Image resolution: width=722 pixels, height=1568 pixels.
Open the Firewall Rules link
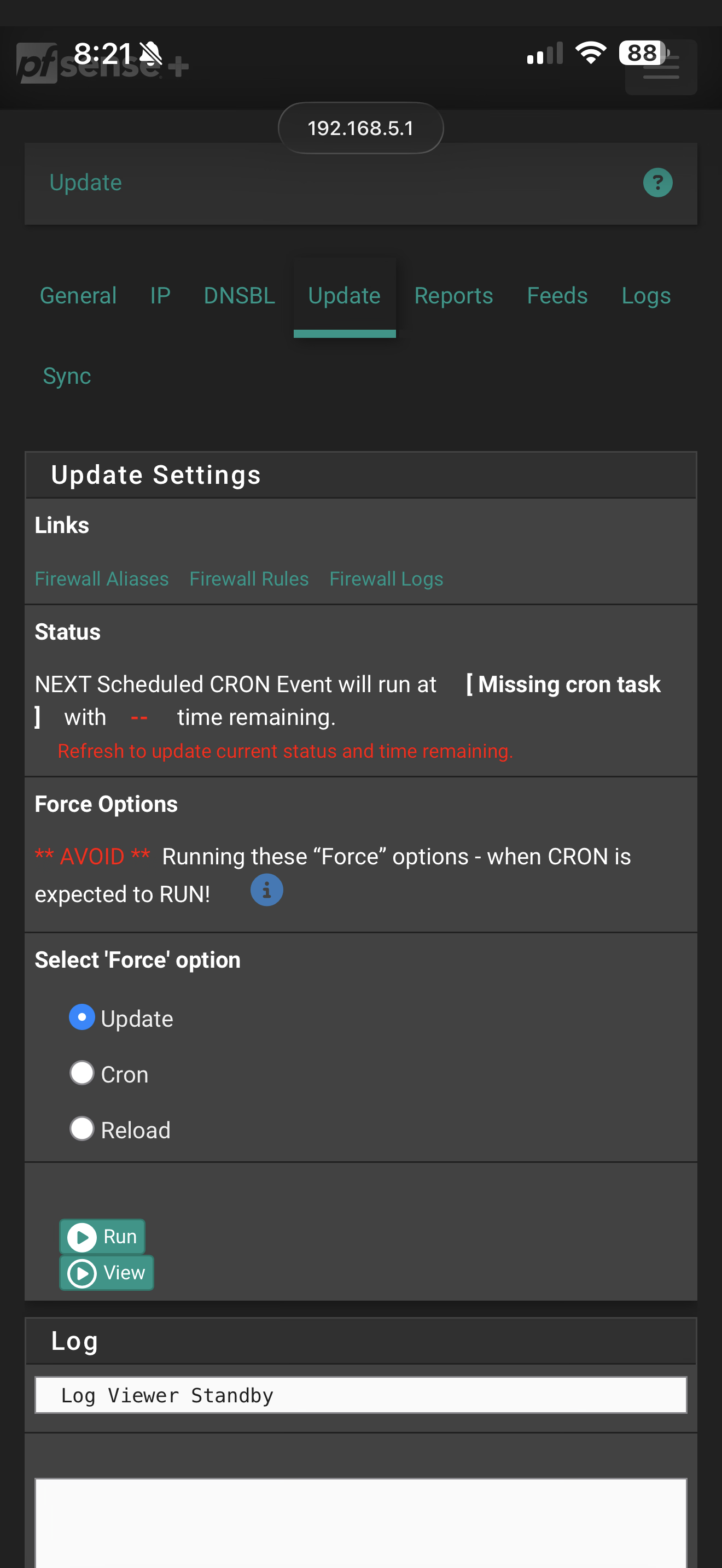tap(249, 579)
